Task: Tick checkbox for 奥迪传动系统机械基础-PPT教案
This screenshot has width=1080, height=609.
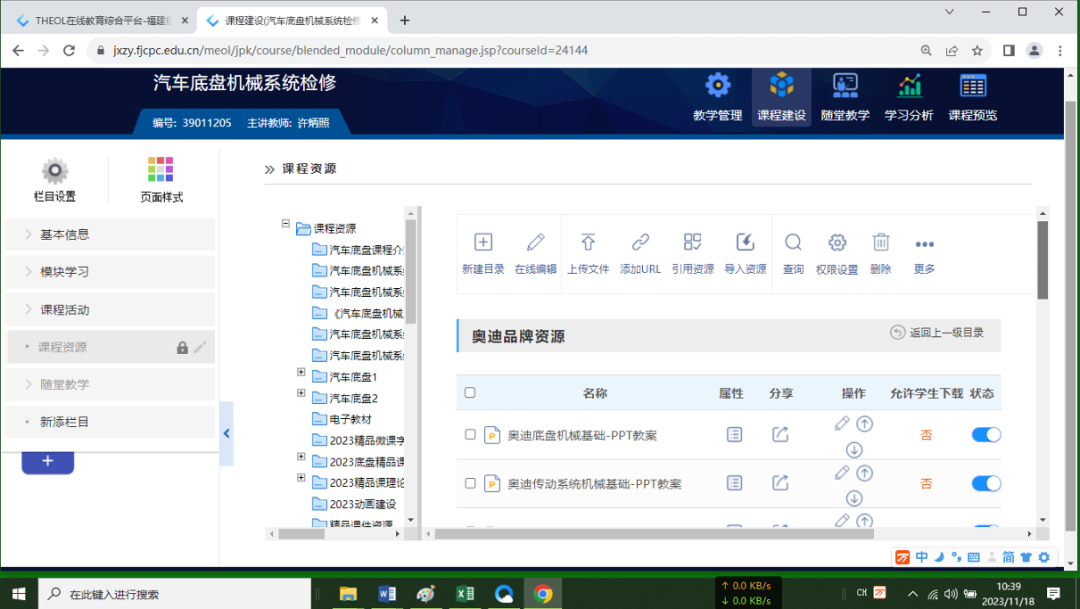Action: (470, 484)
